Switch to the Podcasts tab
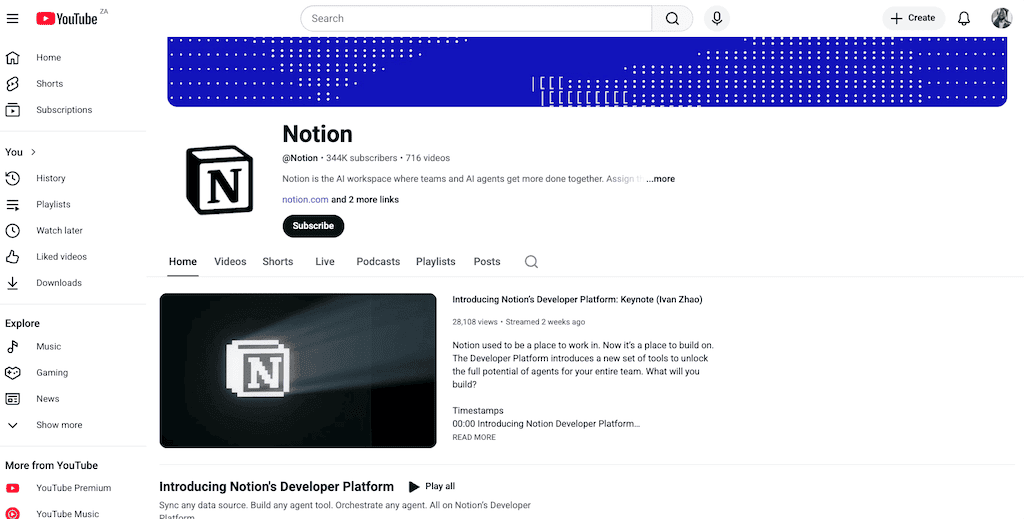 point(378,262)
